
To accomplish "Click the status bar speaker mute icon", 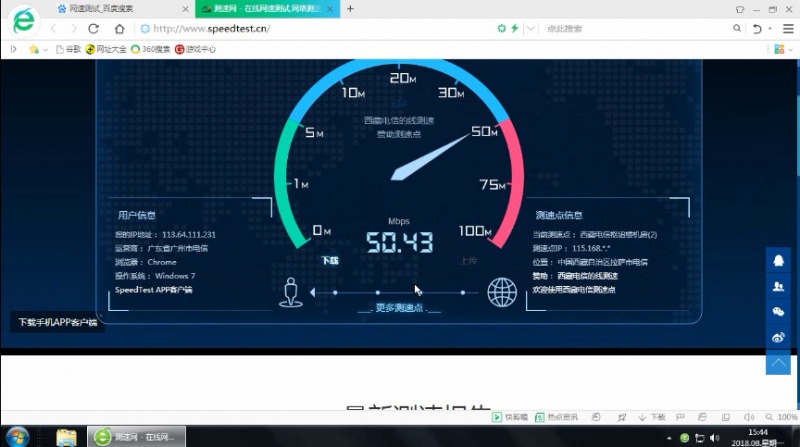I will pyautogui.click(x=749, y=417).
